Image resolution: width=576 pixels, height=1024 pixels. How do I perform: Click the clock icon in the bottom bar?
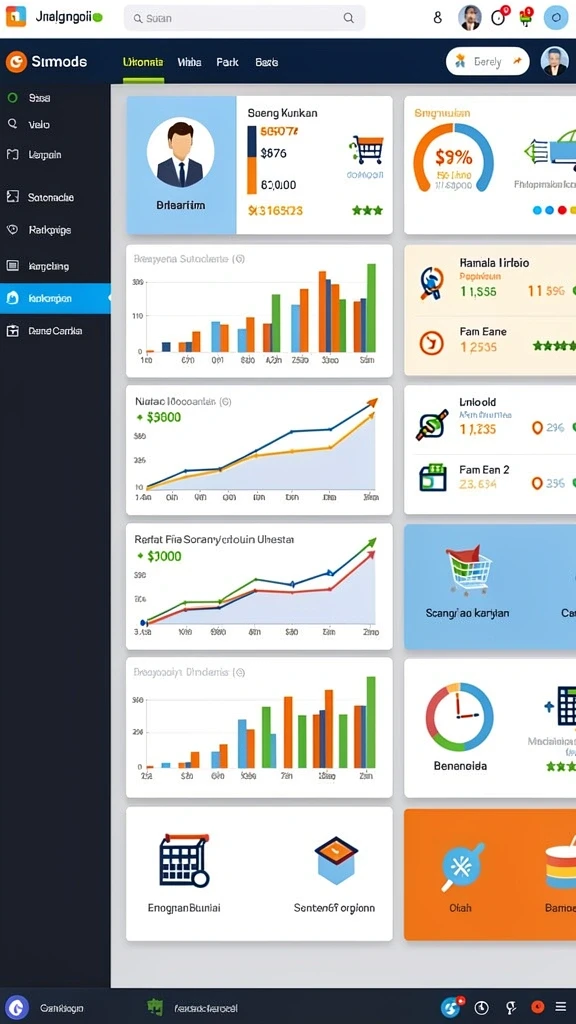click(x=481, y=1008)
